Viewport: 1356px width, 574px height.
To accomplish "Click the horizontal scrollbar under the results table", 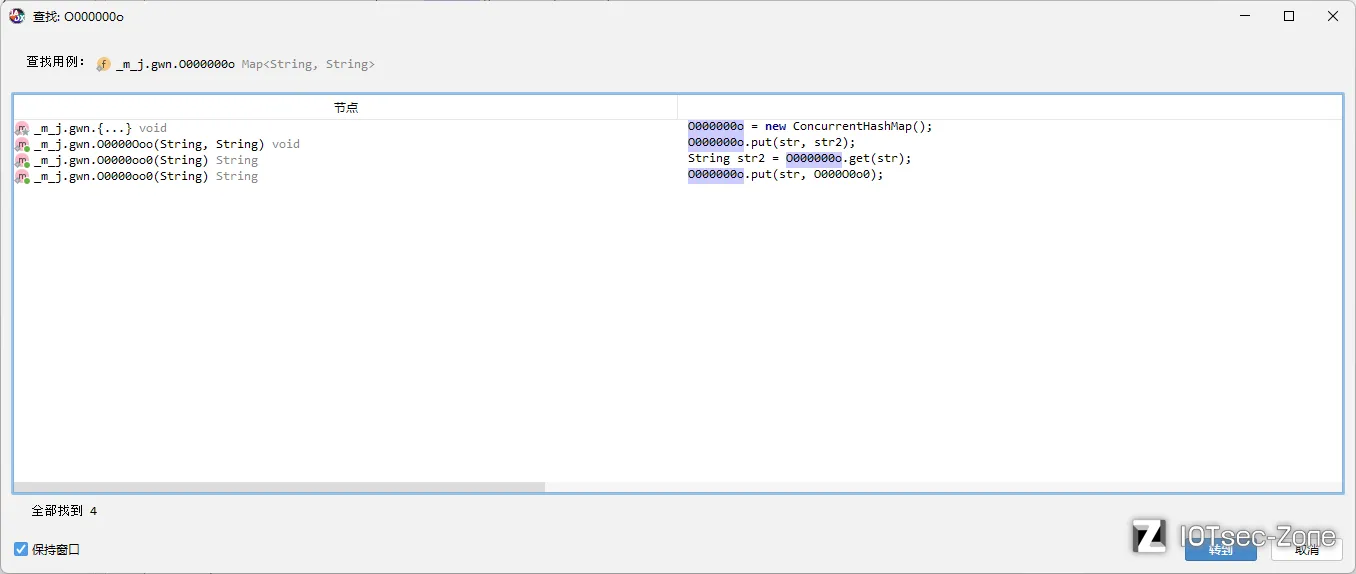I will click(x=280, y=487).
